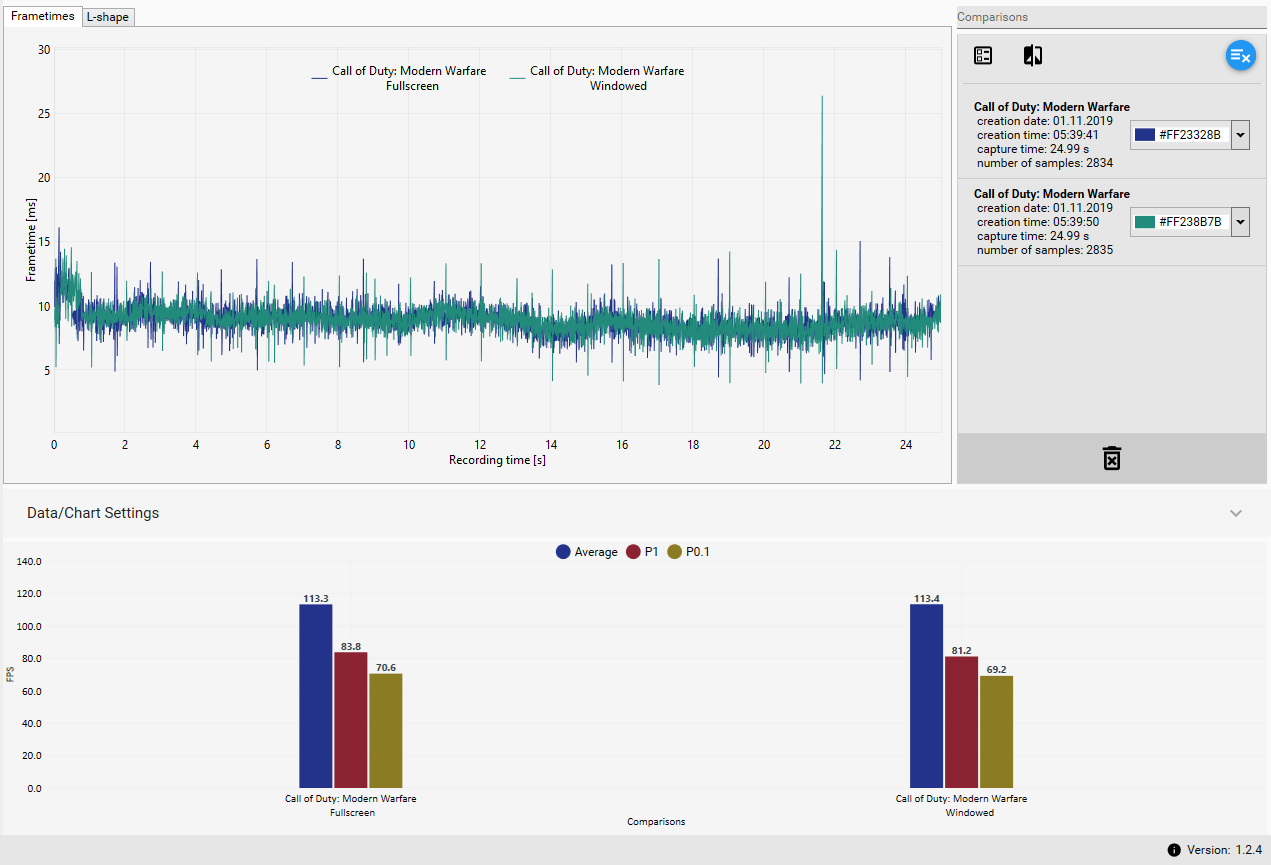Click the Windowed P0.1 bar 69.2
The image size is (1271, 865).
[996, 731]
